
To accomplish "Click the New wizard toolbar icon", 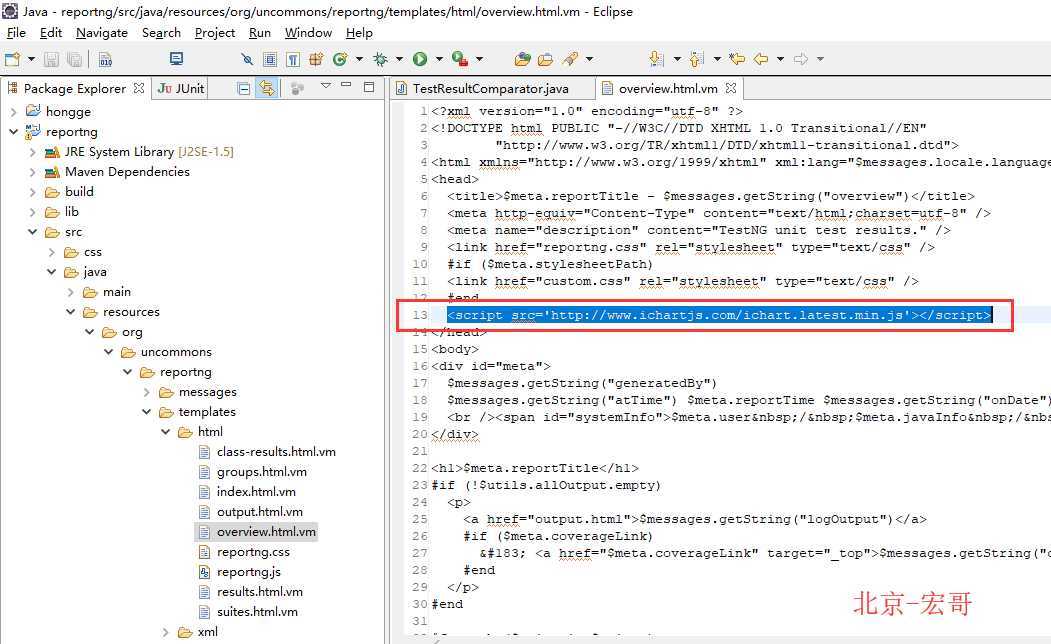I will [x=12, y=60].
